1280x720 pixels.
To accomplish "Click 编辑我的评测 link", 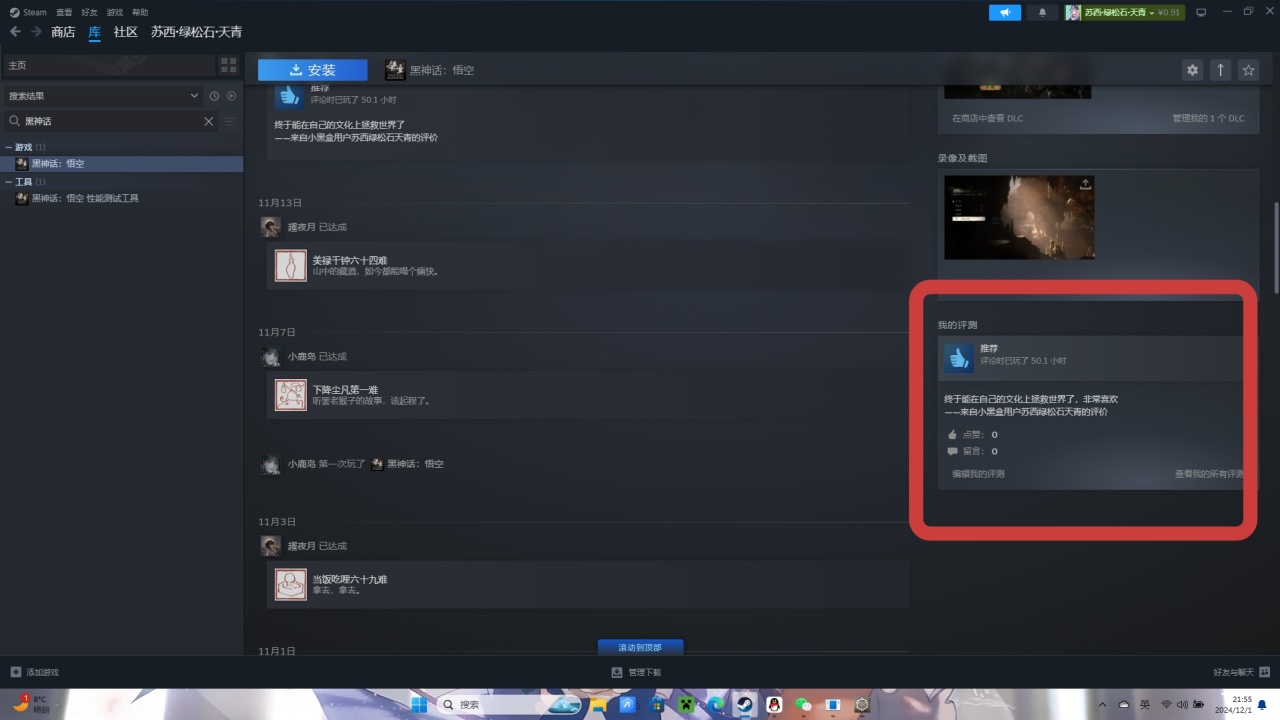I will 978,474.
